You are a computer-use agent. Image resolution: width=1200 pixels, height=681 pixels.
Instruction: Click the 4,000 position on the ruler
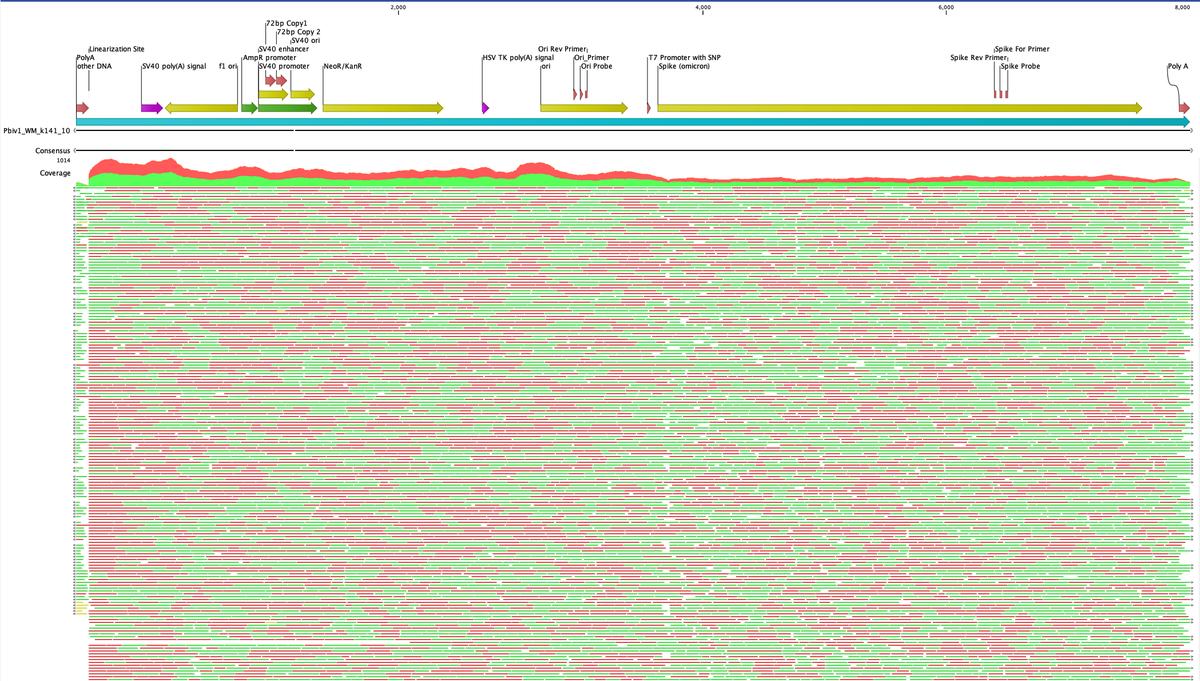702,8
